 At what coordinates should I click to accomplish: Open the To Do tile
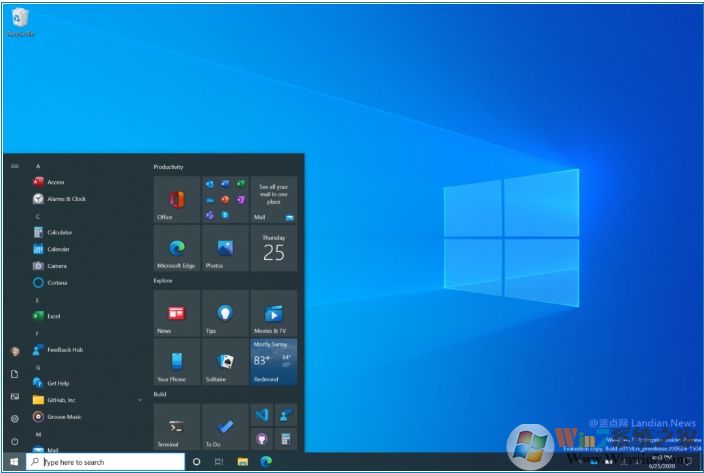click(x=225, y=427)
